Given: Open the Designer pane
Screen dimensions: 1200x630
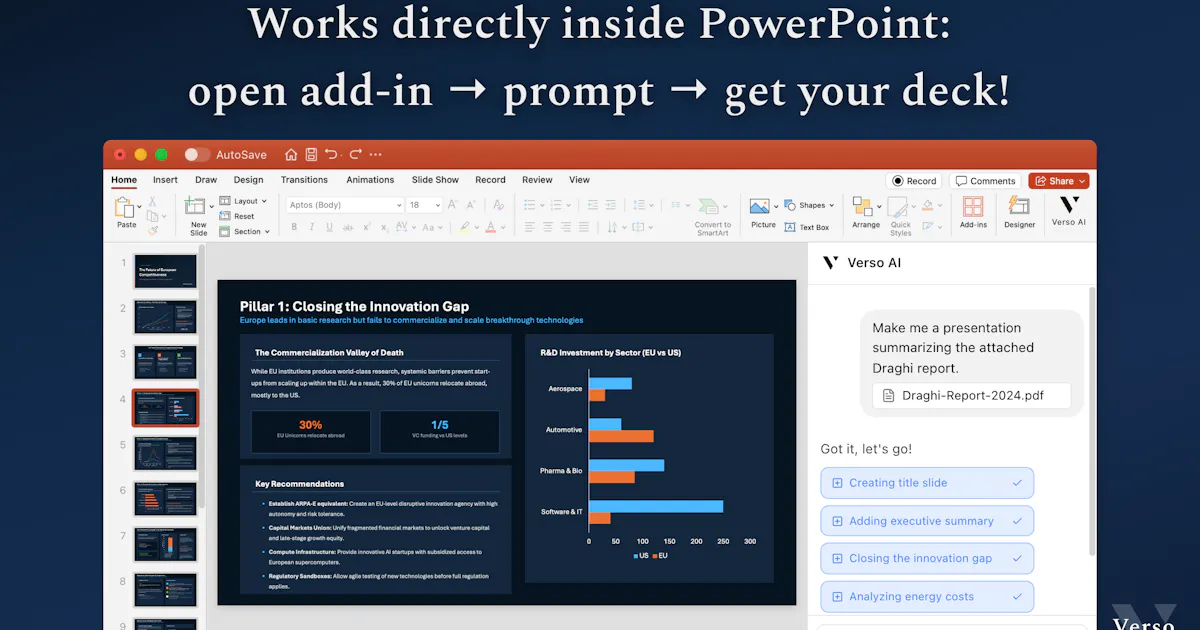Looking at the screenshot, I should point(1019,206).
